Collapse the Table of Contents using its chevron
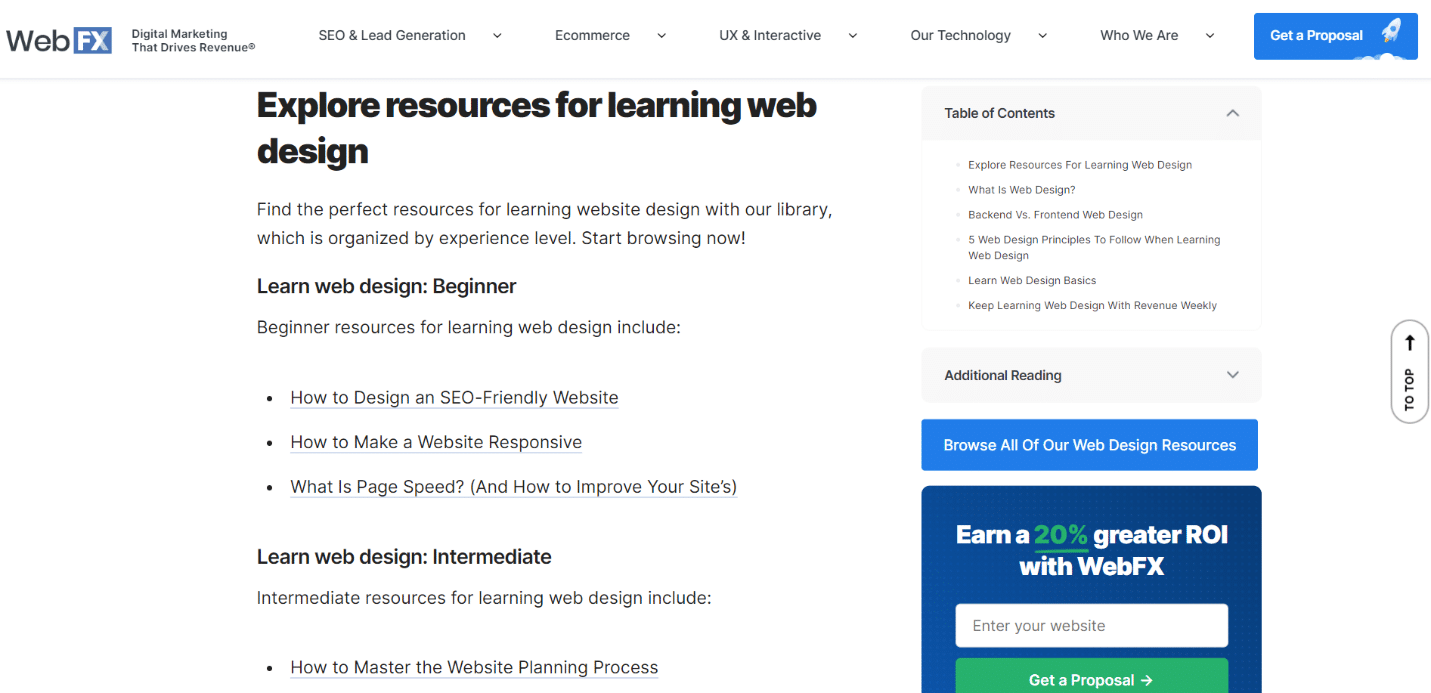Screen dimensions: 1431x693 pos(1232,113)
